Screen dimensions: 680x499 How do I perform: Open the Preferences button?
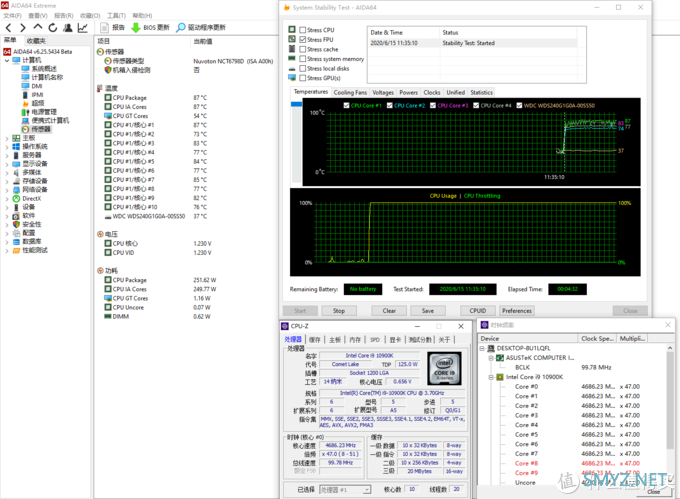pyautogui.click(x=517, y=311)
